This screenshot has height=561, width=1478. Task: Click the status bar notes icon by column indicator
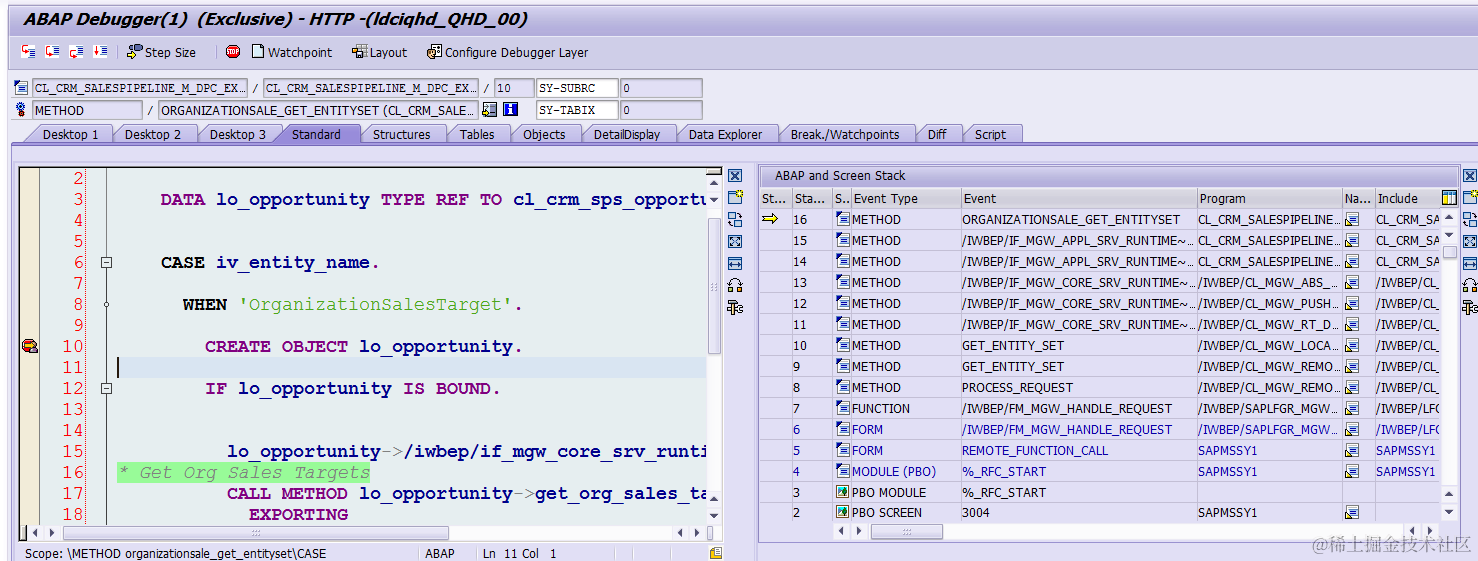click(x=716, y=552)
